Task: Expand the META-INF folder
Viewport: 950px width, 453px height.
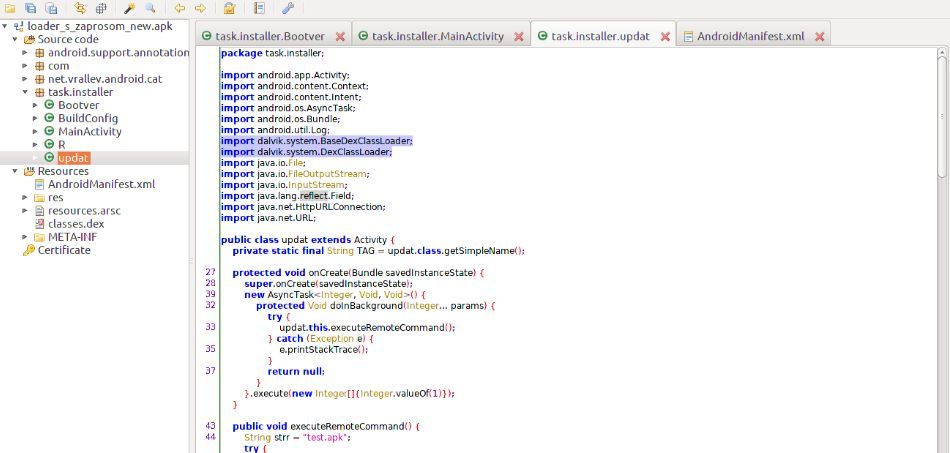Action: [x=25, y=237]
